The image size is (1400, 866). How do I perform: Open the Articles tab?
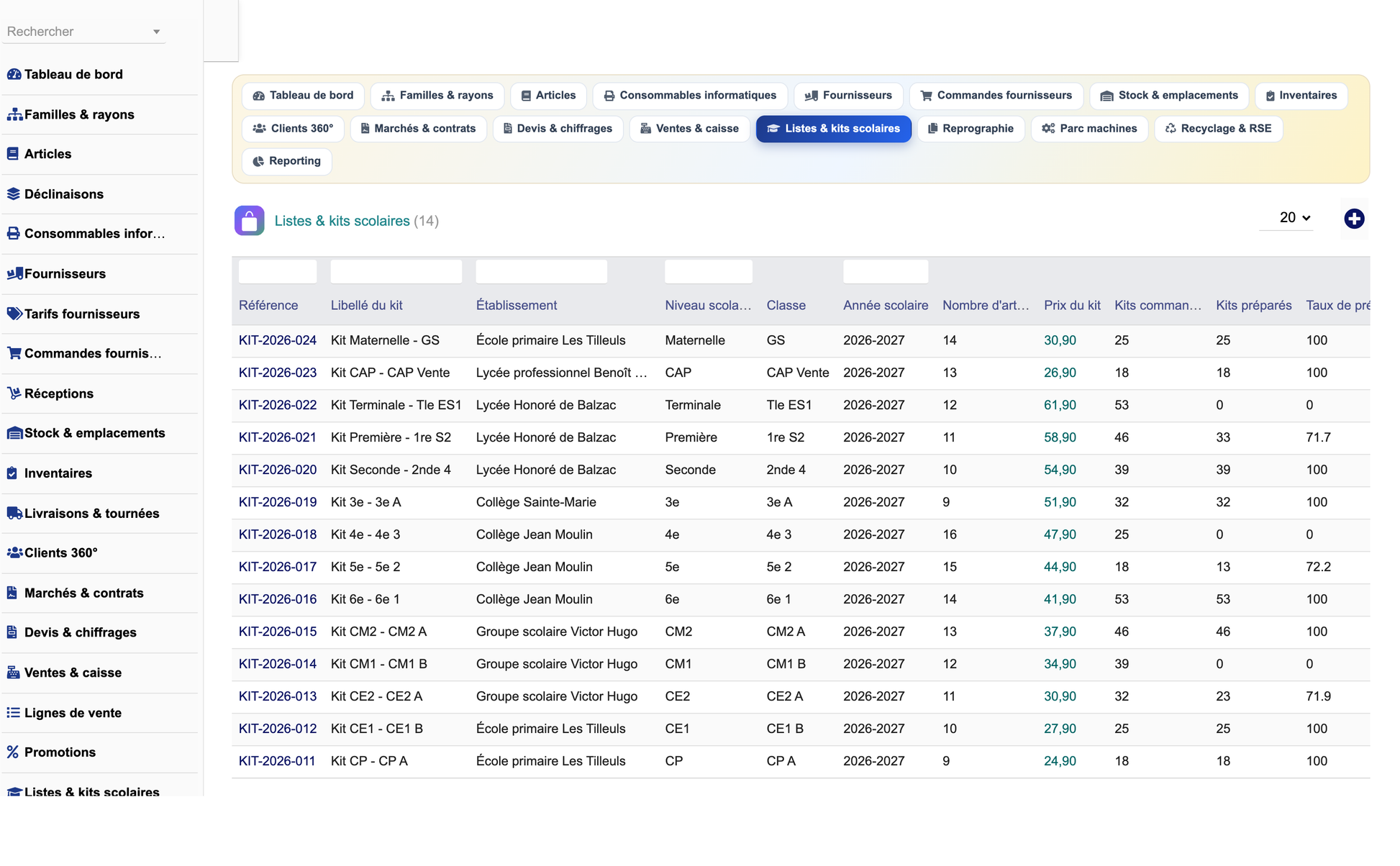548,96
